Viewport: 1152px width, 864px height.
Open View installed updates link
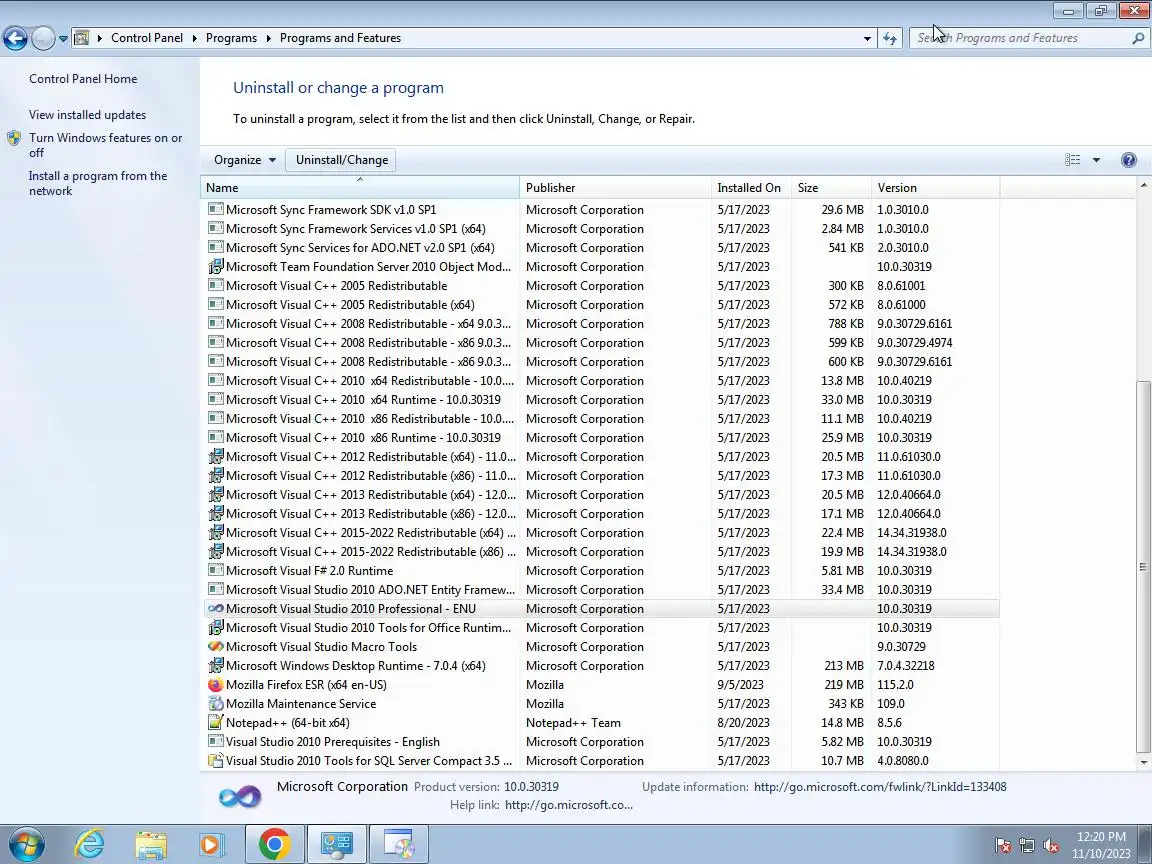[87, 115]
